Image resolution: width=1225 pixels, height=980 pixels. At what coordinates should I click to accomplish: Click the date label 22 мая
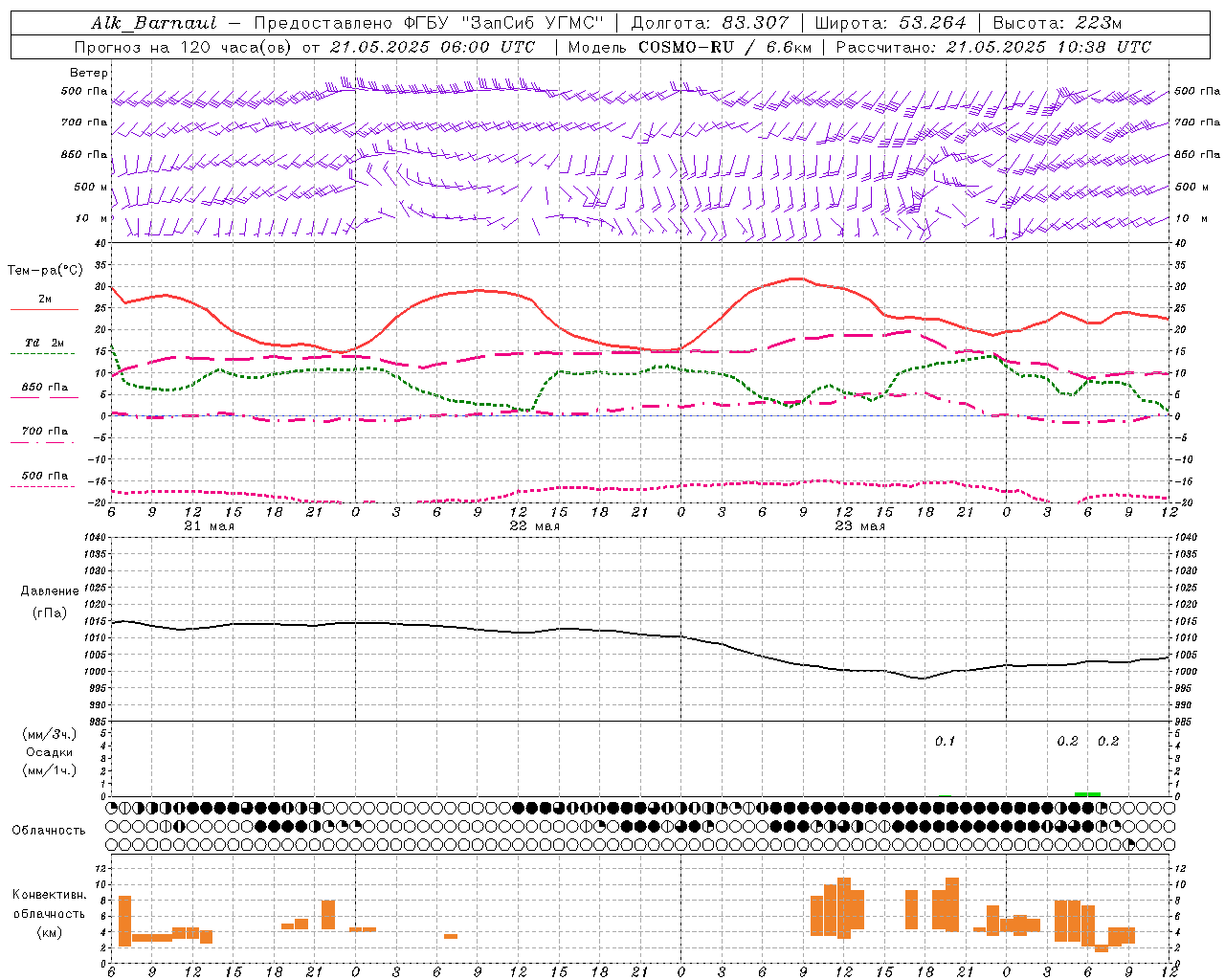[x=534, y=526]
